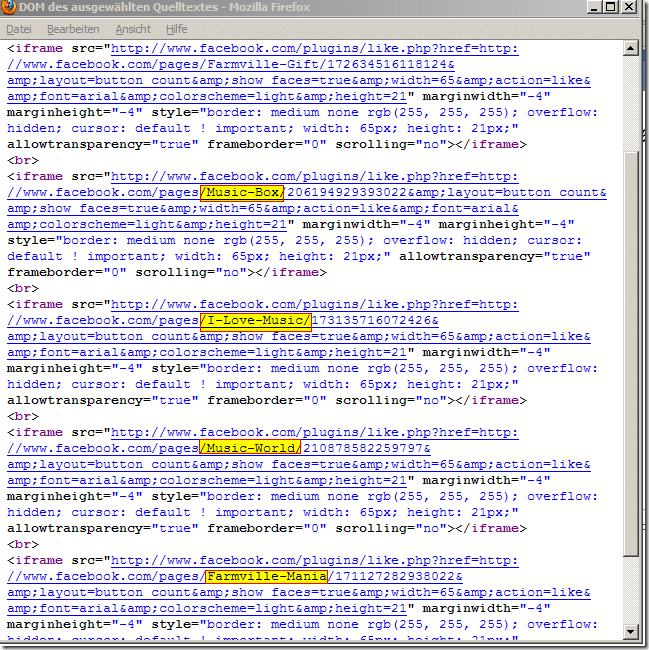
Task: Maximize the DOM source window
Action: [x=611, y=7]
